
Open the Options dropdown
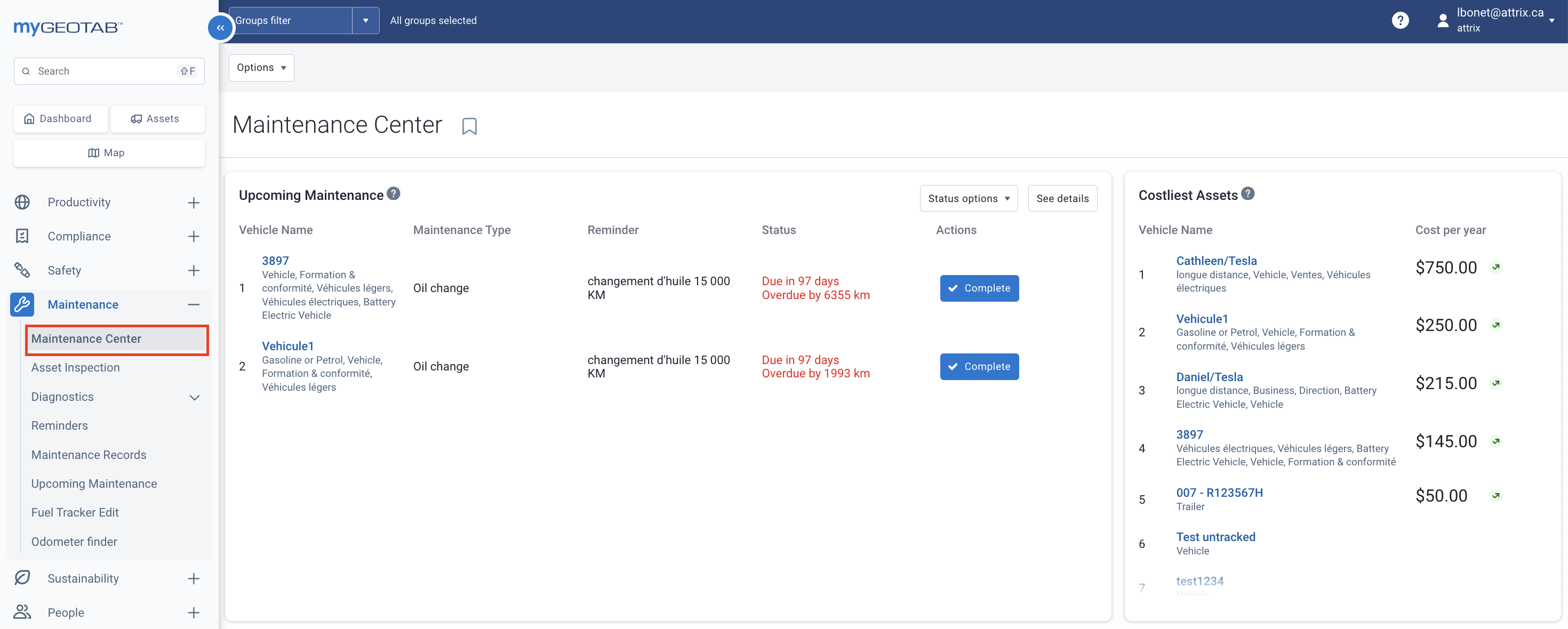pos(261,68)
